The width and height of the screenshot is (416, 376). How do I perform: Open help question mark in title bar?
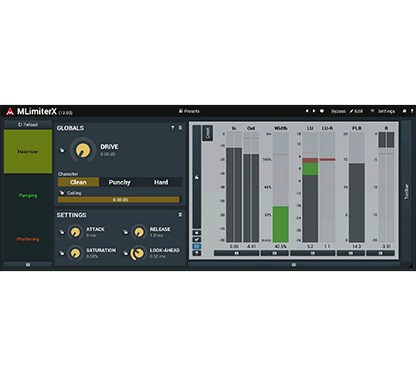click(412, 111)
